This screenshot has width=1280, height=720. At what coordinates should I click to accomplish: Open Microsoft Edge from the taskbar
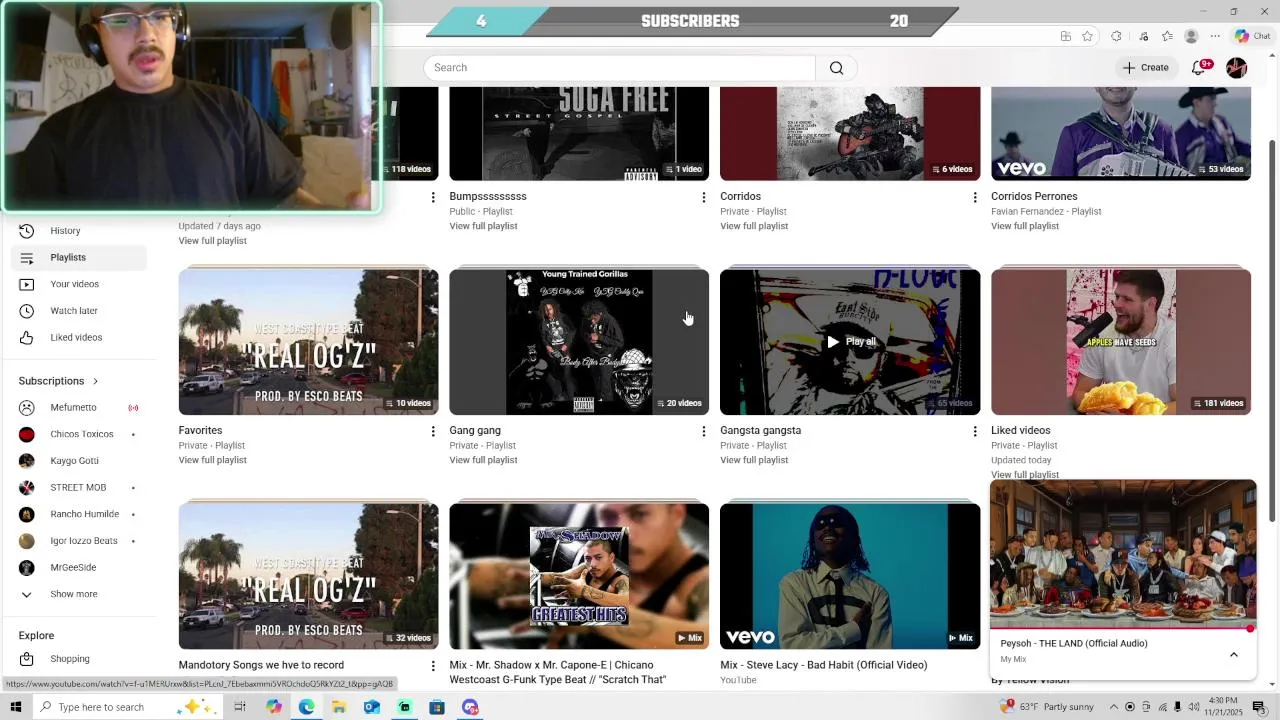click(306, 707)
